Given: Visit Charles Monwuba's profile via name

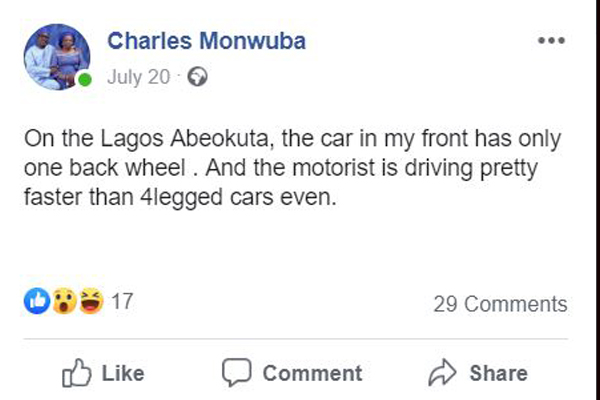Looking at the screenshot, I should (x=206, y=41).
